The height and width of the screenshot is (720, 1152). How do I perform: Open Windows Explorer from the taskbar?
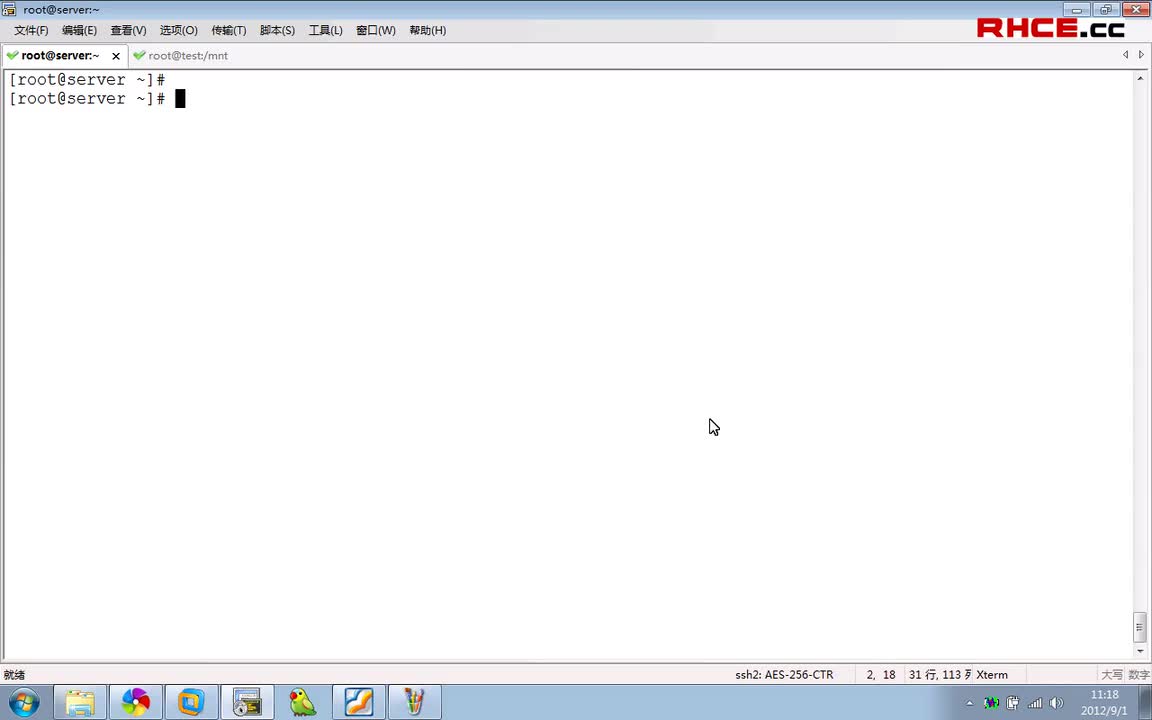80,702
